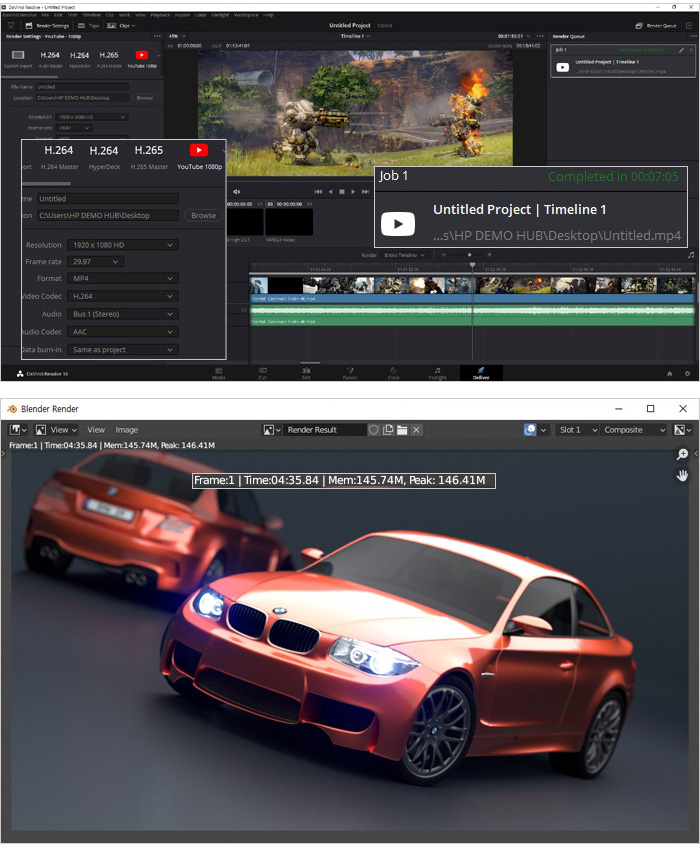Create new image in Blender Render
The image size is (700, 848).
tap(388, 429)
